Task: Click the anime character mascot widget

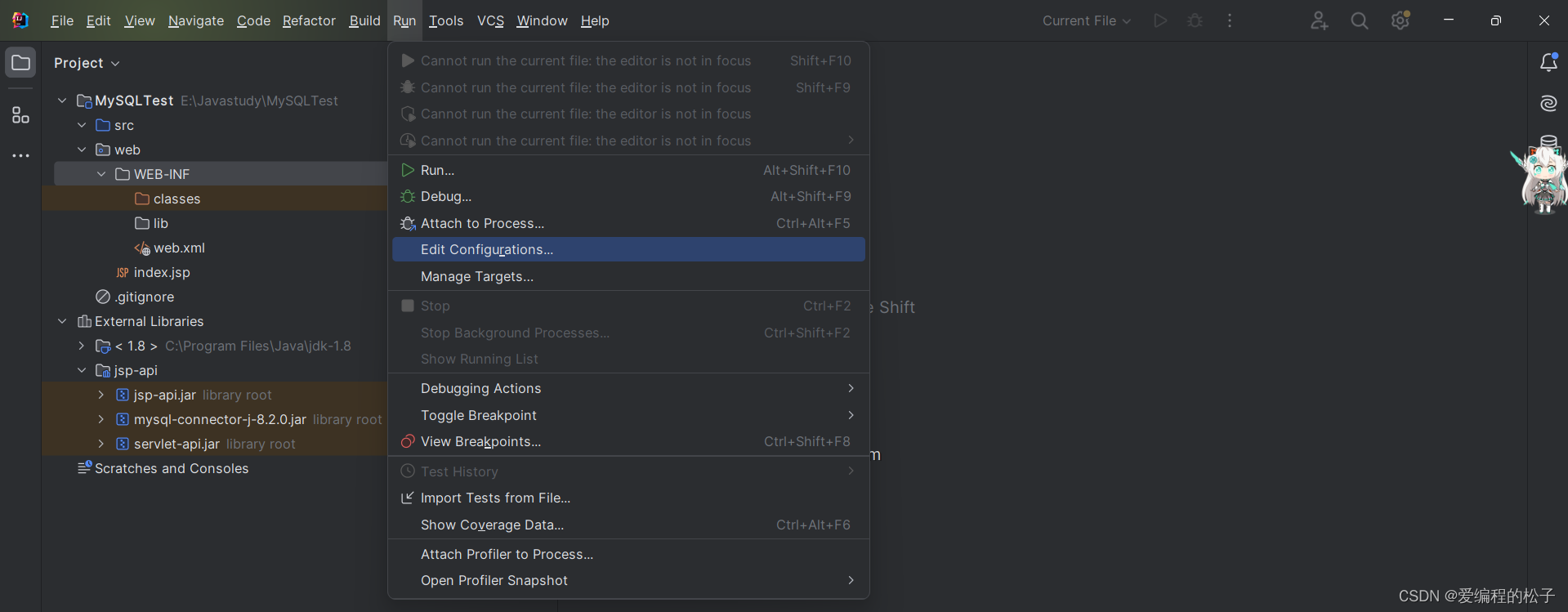Action: (1543, 181)
